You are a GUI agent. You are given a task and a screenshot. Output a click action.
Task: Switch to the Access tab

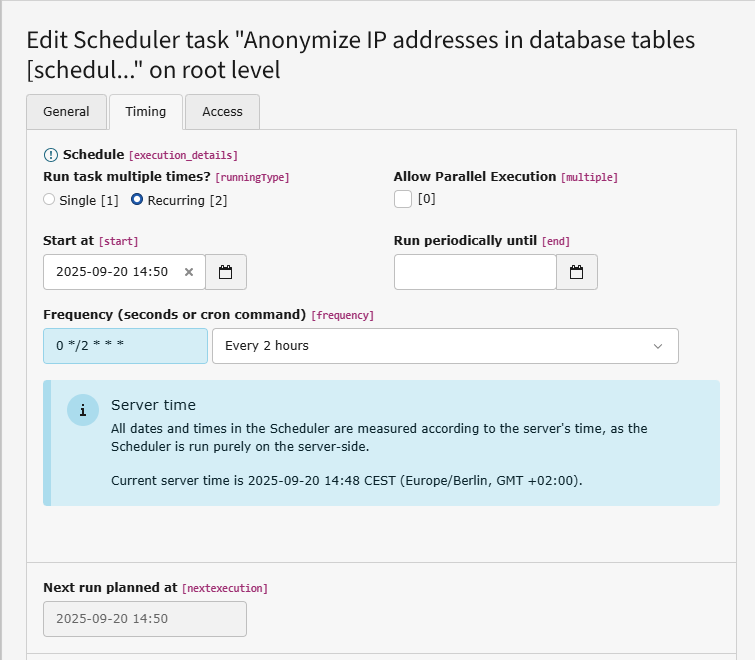(222, 112)
